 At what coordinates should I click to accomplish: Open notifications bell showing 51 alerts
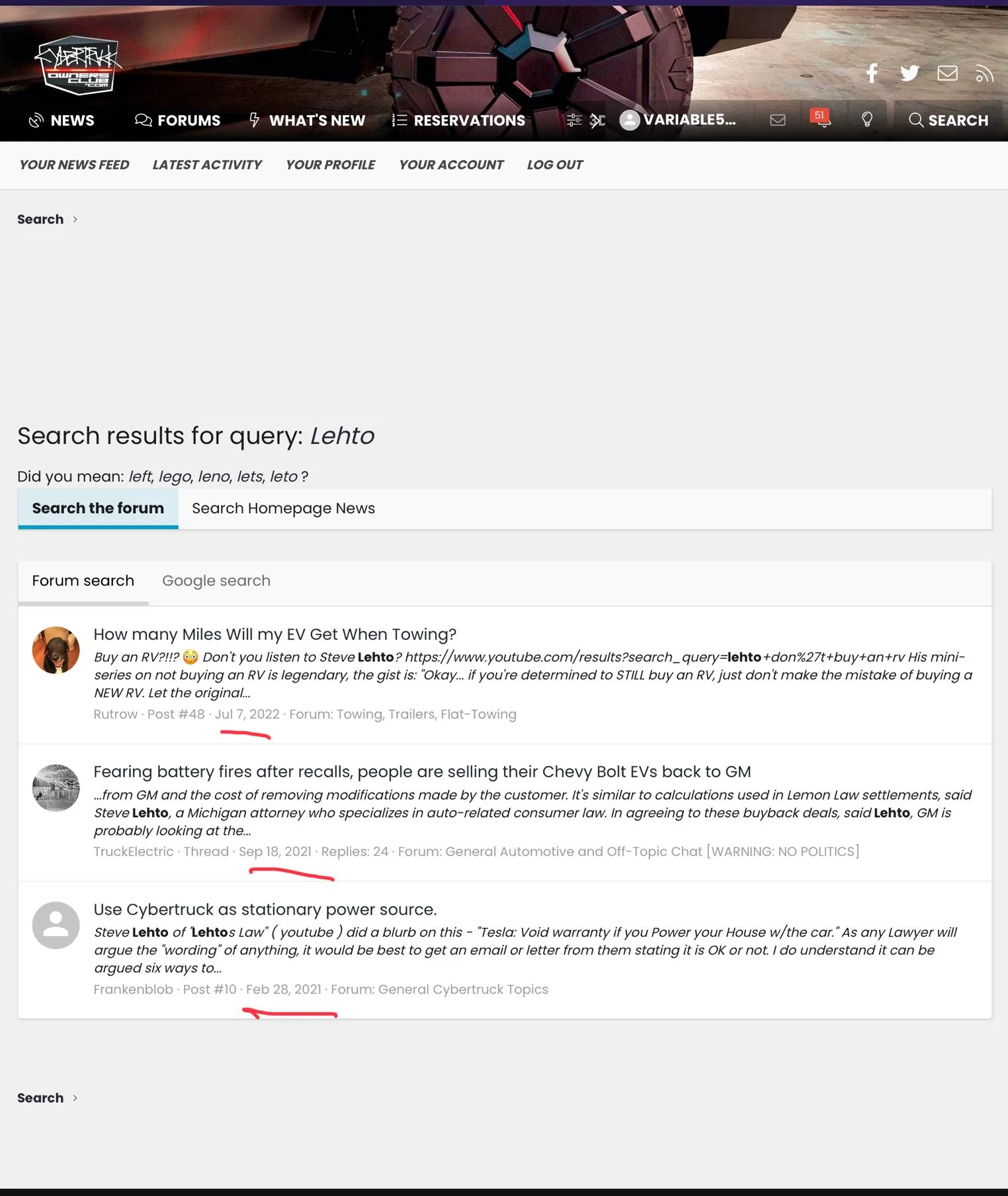(821, 120)
